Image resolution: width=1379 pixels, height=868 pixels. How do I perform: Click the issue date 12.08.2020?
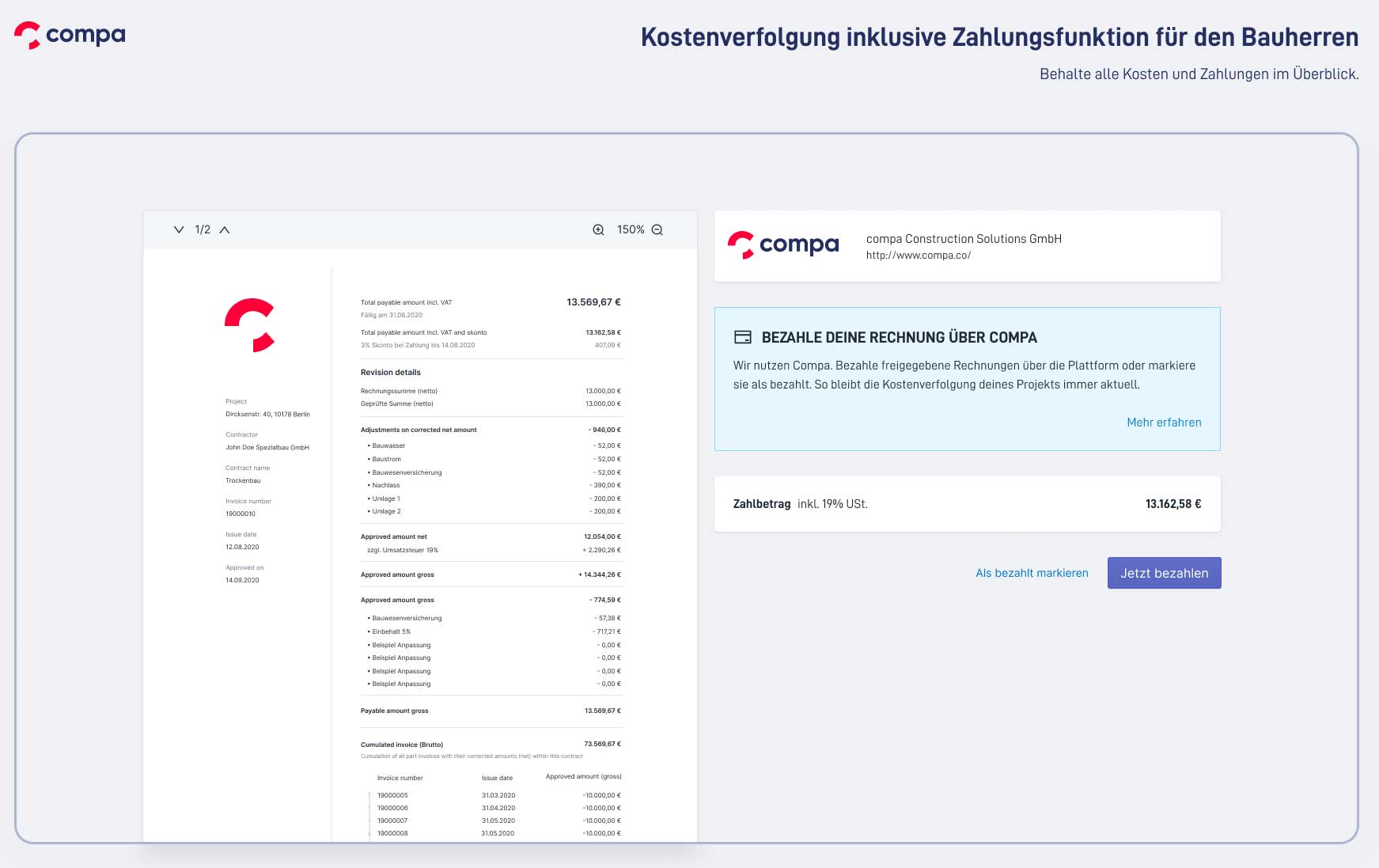click(242, 547)
